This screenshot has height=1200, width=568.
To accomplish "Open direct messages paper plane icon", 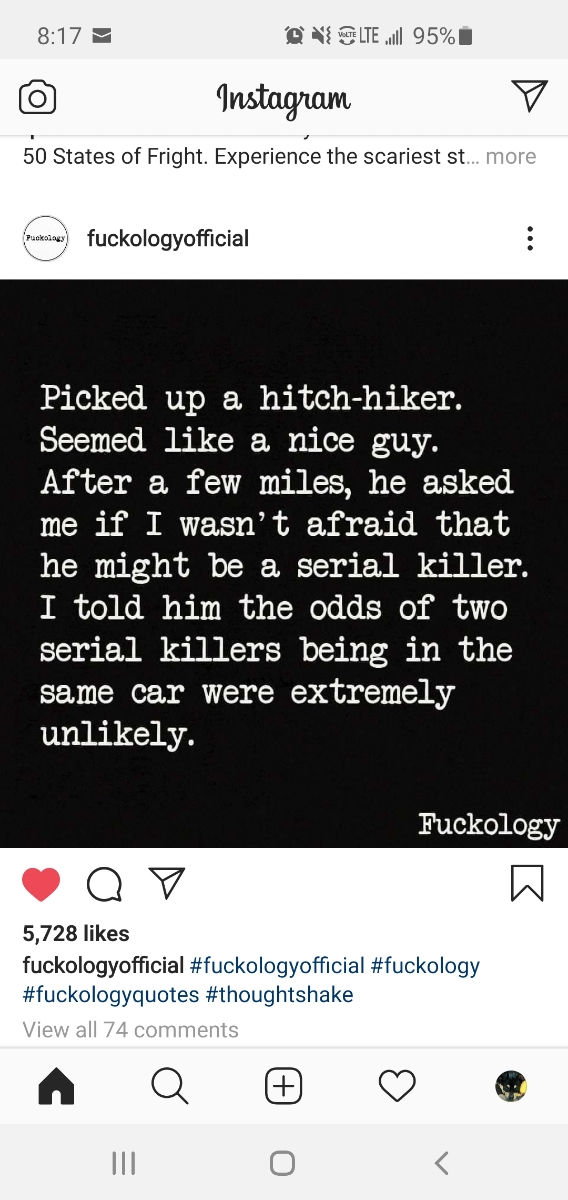I will point(529,95).
